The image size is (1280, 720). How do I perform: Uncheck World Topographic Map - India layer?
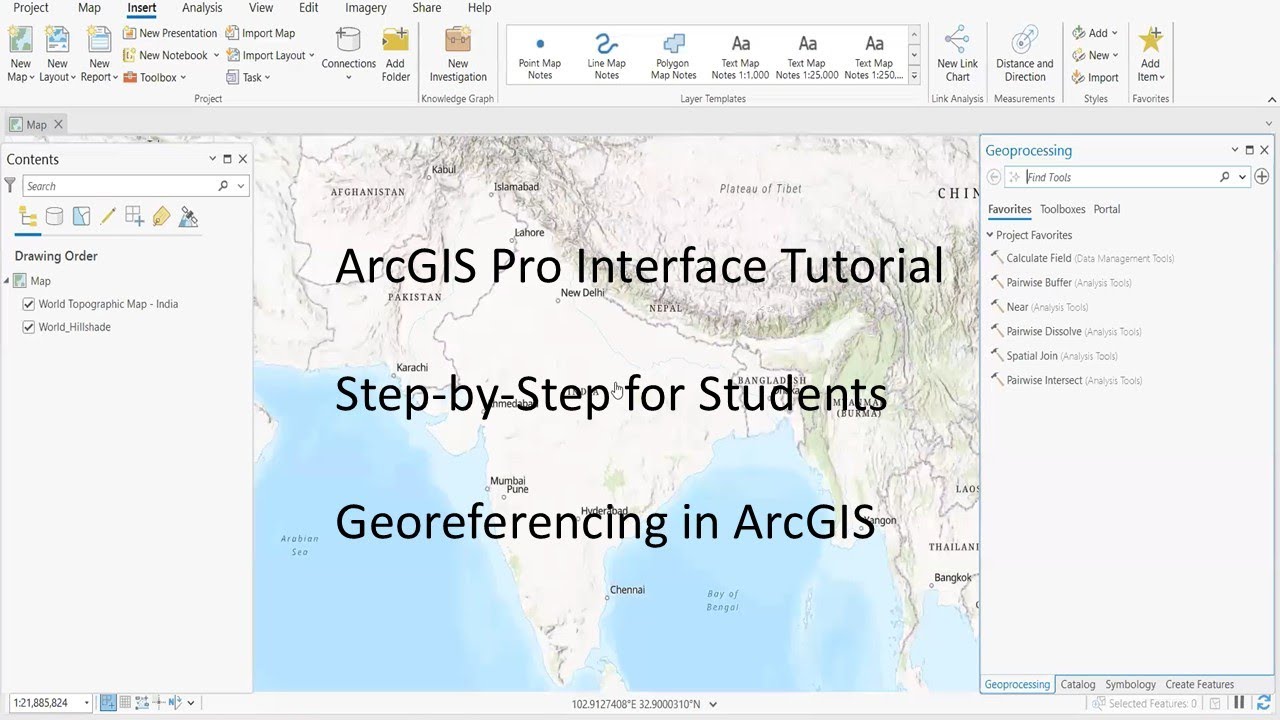point(29,304)
